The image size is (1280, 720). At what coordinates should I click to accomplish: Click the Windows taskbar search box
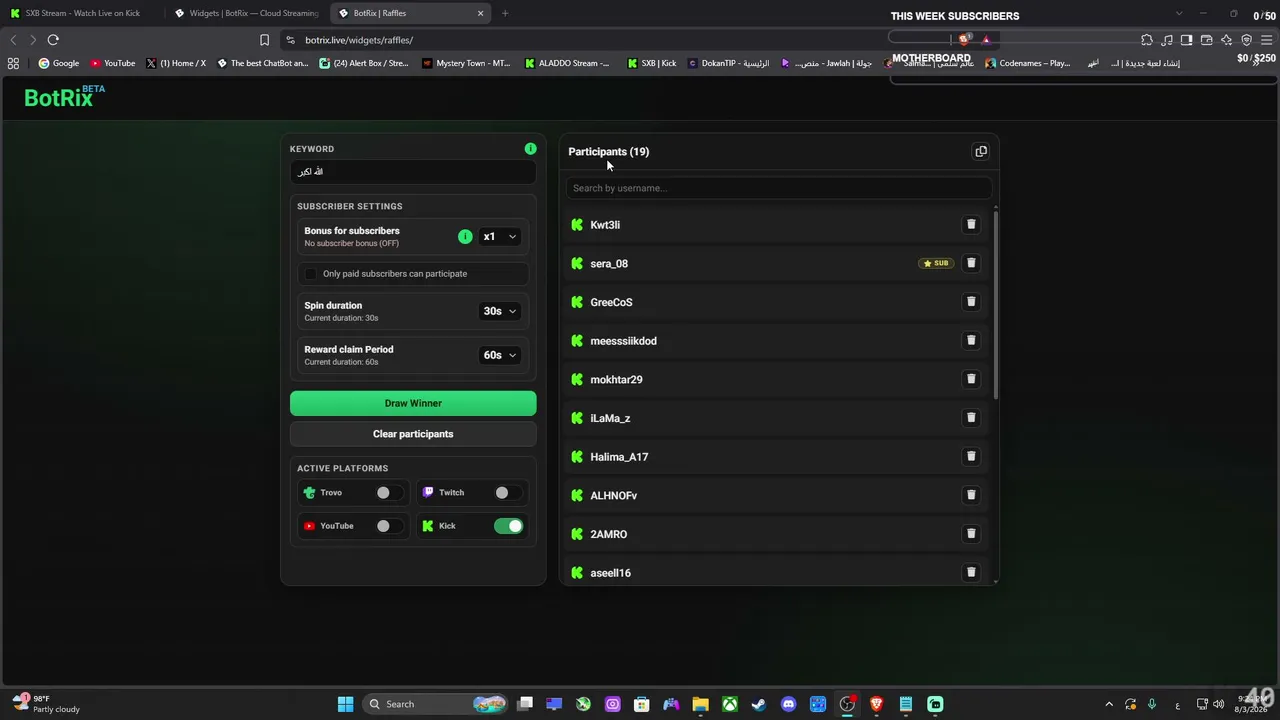(x=435, y=704)
